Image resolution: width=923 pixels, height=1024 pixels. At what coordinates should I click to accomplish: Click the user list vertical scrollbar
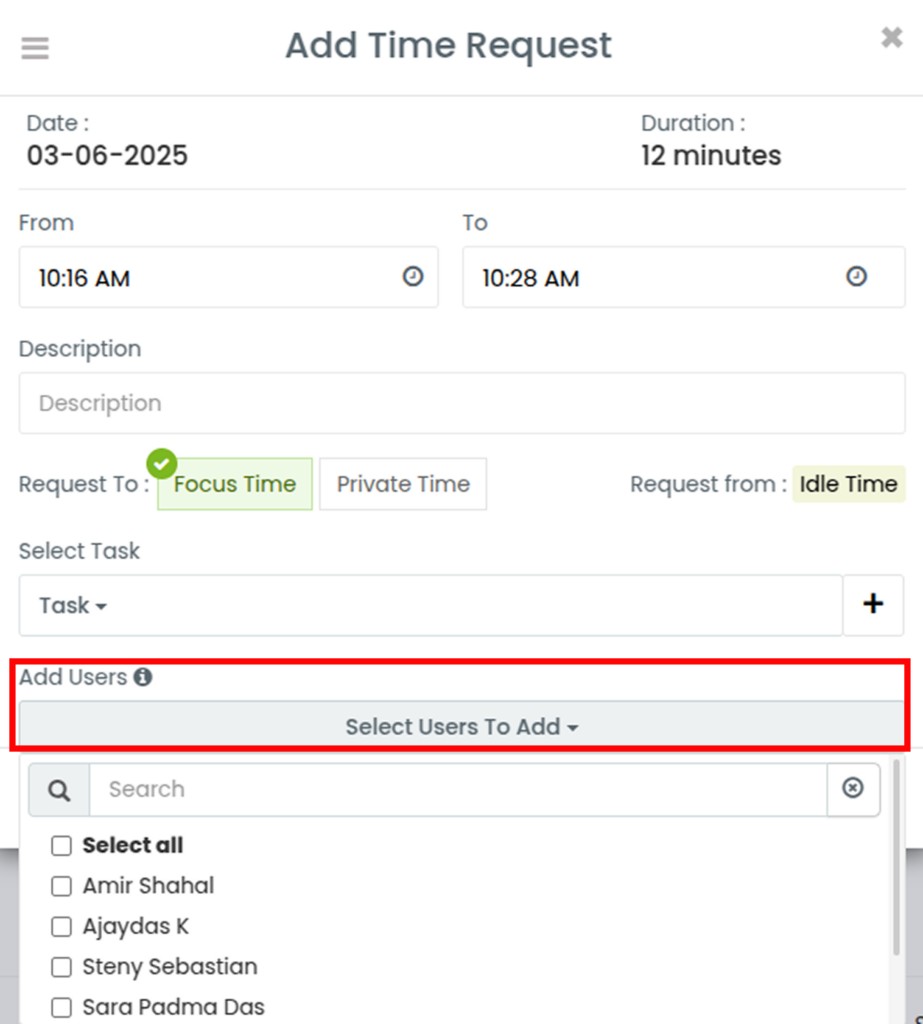(896, 857)
